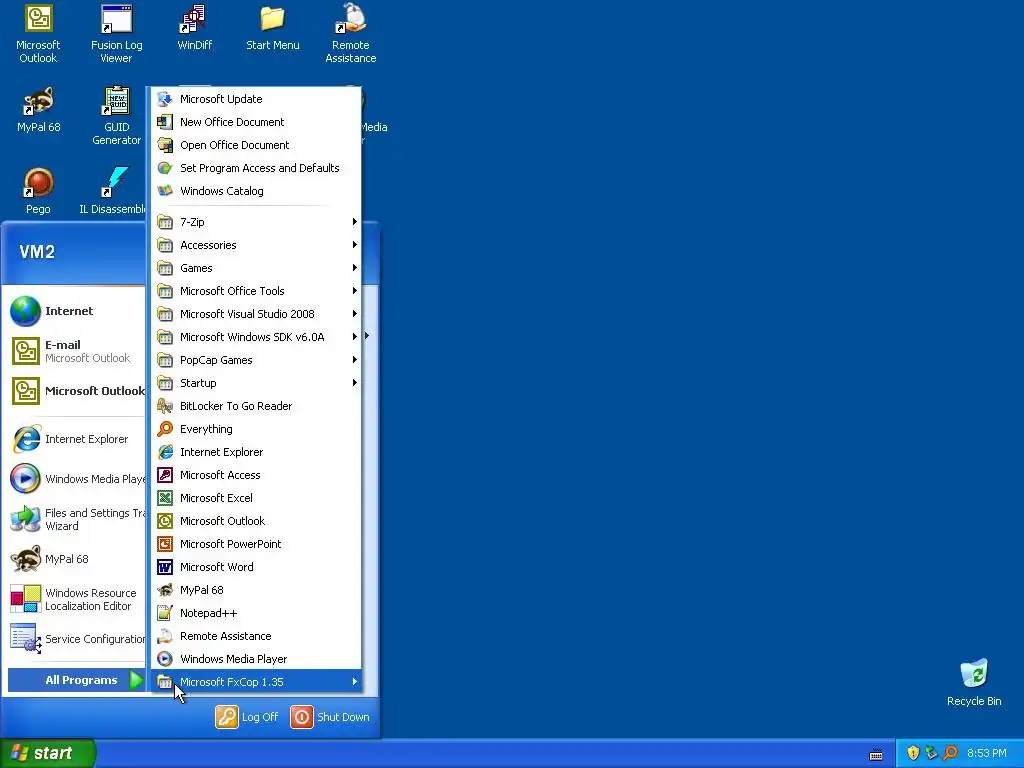The image size is (1024, 768).
Task: Click the VM2 user name header
Action: 37,252
